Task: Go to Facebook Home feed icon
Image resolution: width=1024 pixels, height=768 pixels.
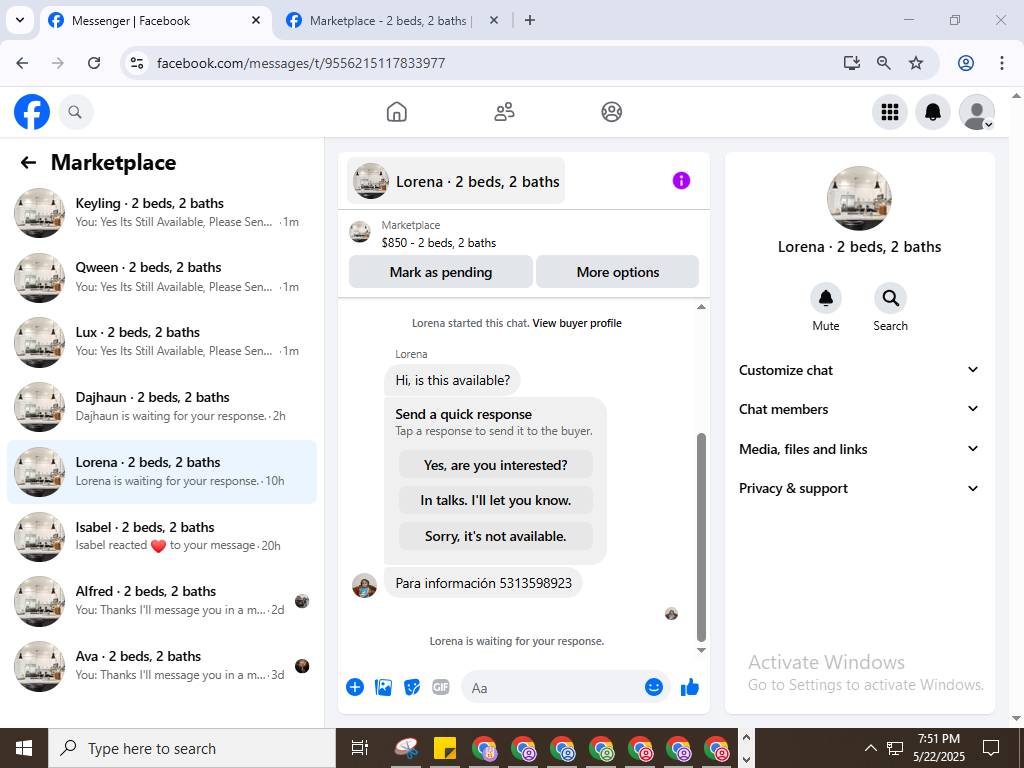Action: coord(396,112)
